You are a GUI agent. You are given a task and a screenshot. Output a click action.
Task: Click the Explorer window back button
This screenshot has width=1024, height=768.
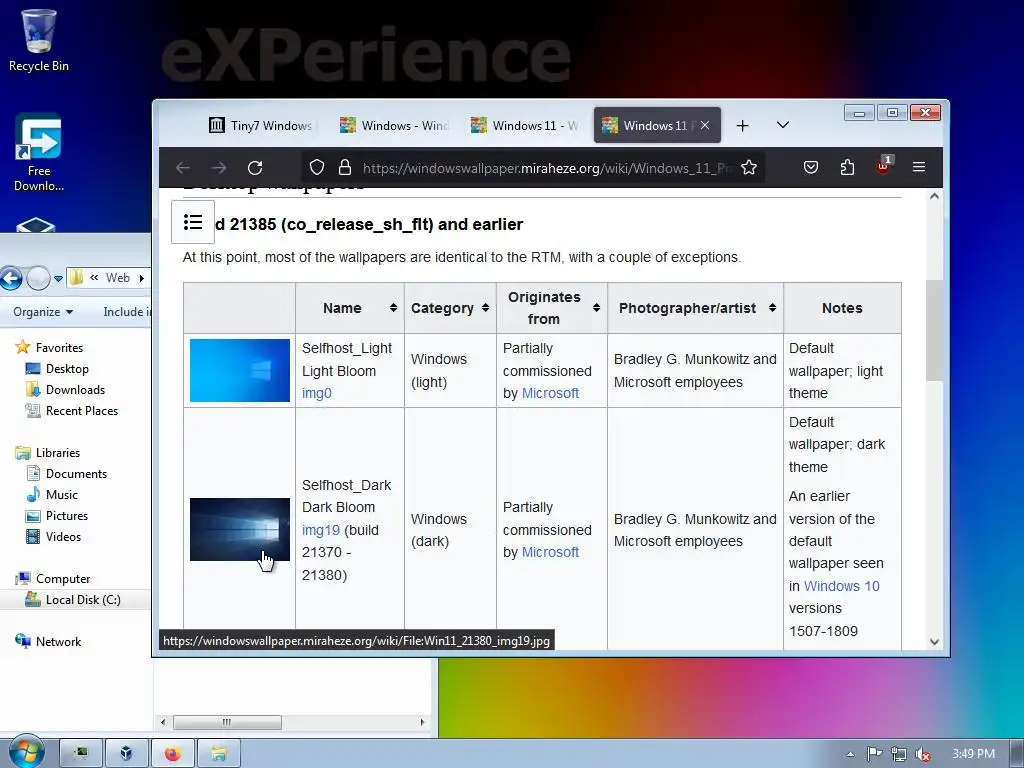pyautogui.click(x=11, y=278)
